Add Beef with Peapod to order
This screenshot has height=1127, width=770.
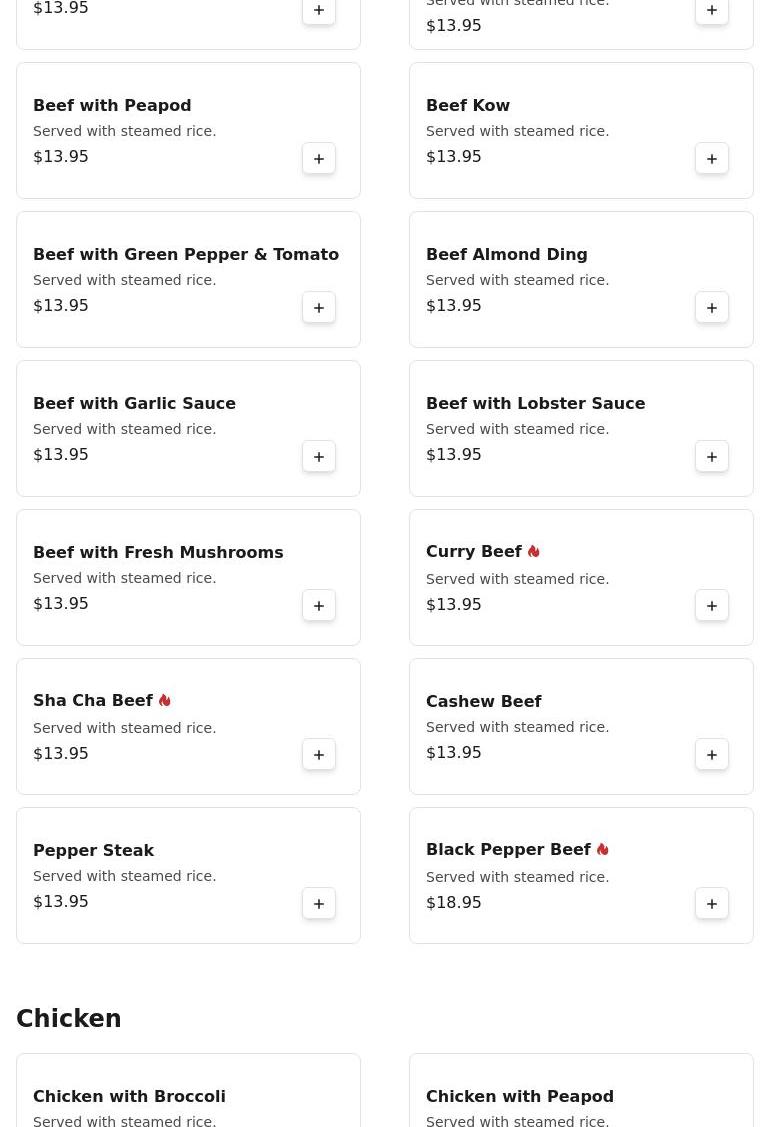(319, 159)
